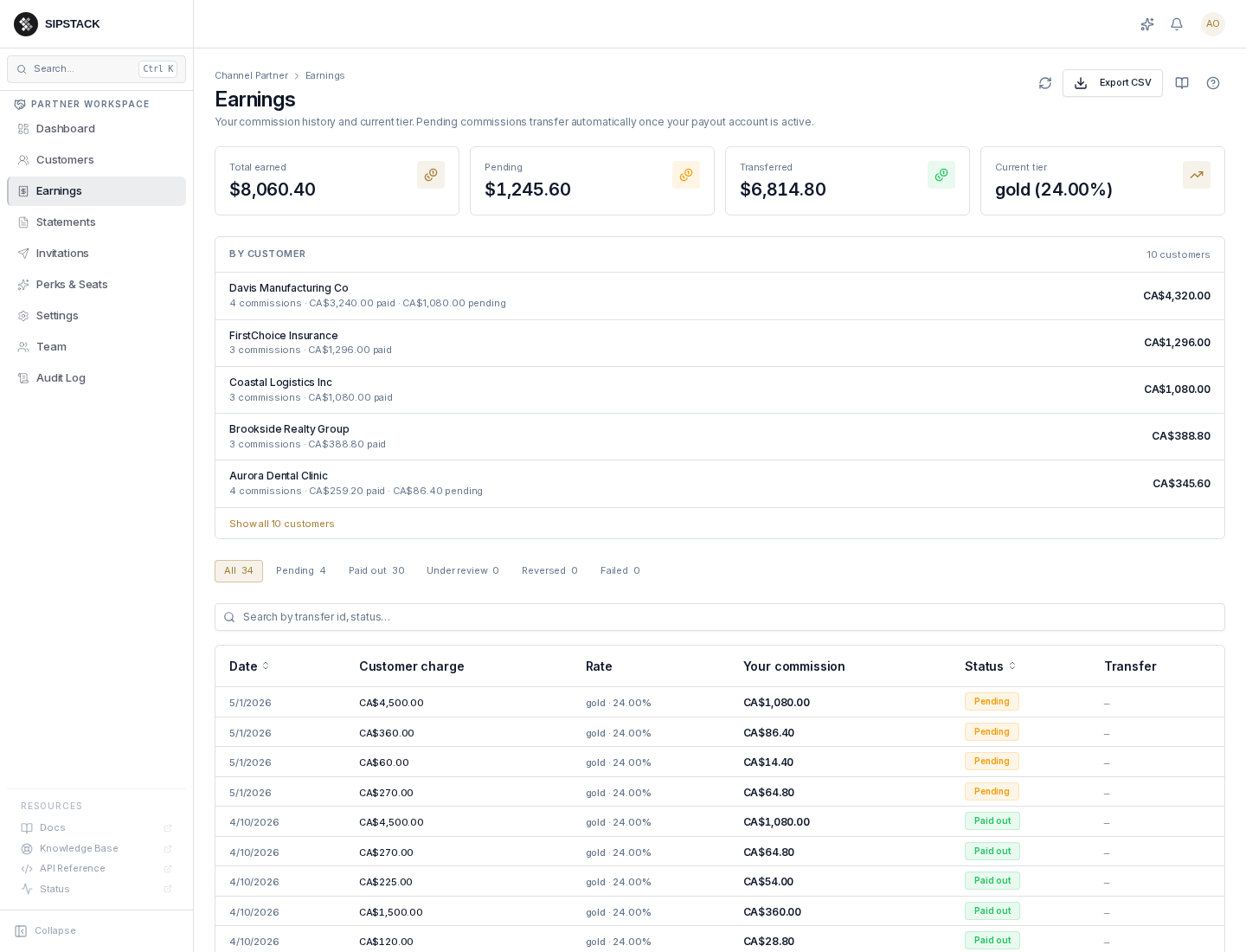Select Aurora Dental Clinic customer row
The image size is (1246, 952).
[x=720, y=484]
